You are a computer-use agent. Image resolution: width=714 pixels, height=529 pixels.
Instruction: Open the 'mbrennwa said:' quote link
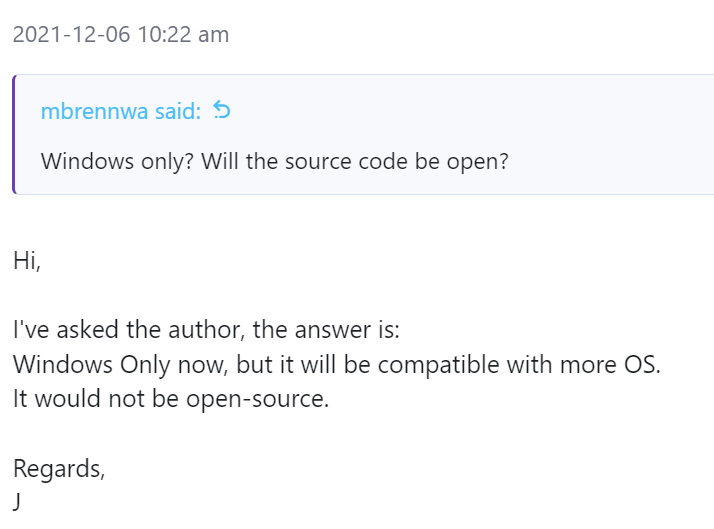point(121,111)
